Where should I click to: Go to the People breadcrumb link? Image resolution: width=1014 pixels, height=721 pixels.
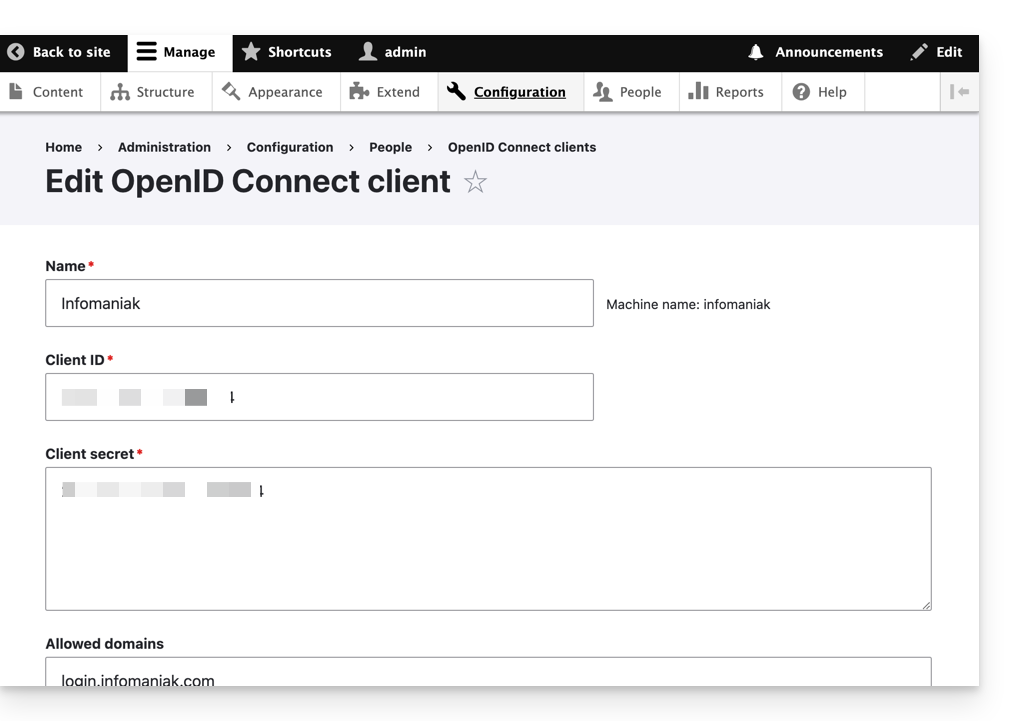391,147
